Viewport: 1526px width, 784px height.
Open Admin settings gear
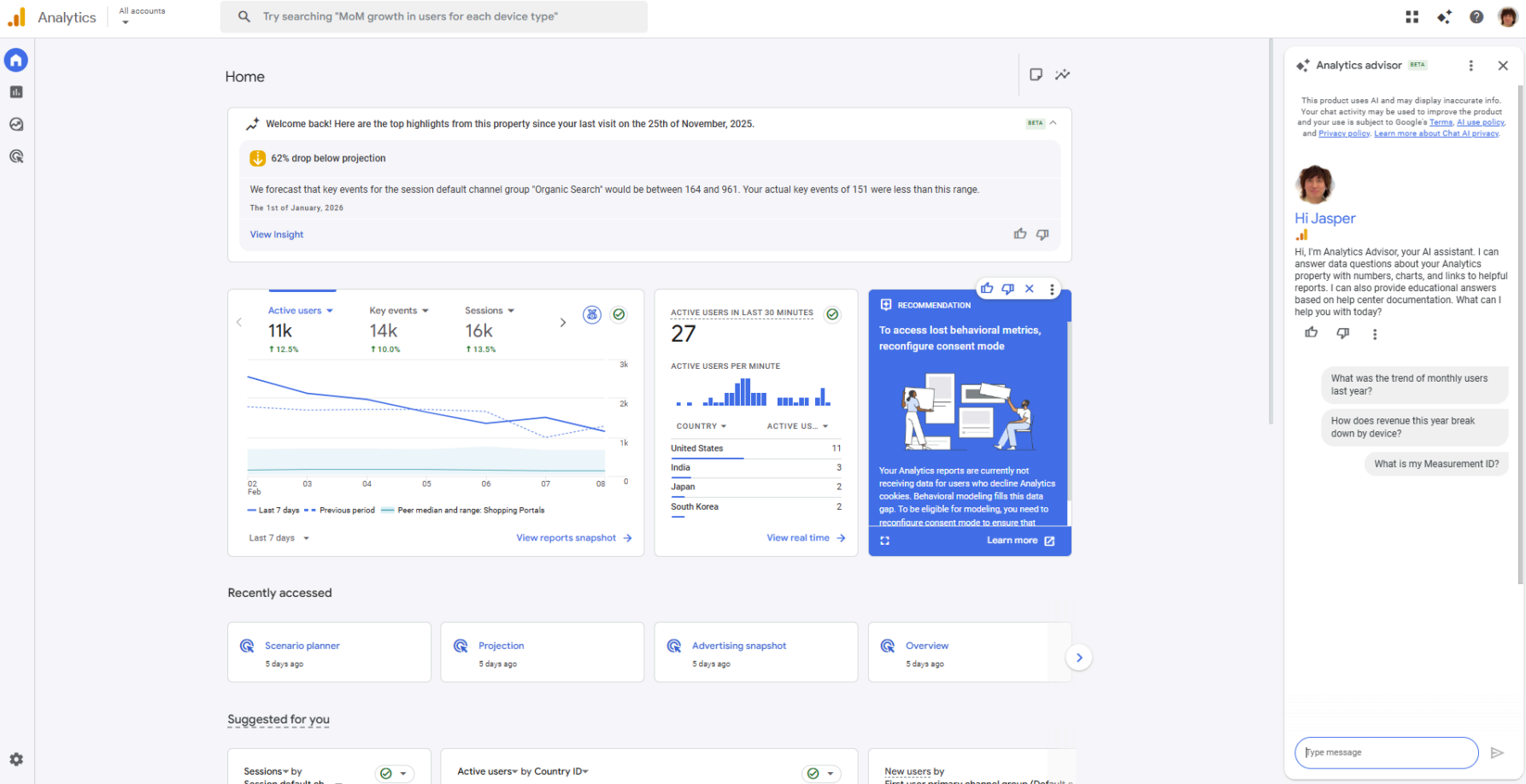coord(16,759)
